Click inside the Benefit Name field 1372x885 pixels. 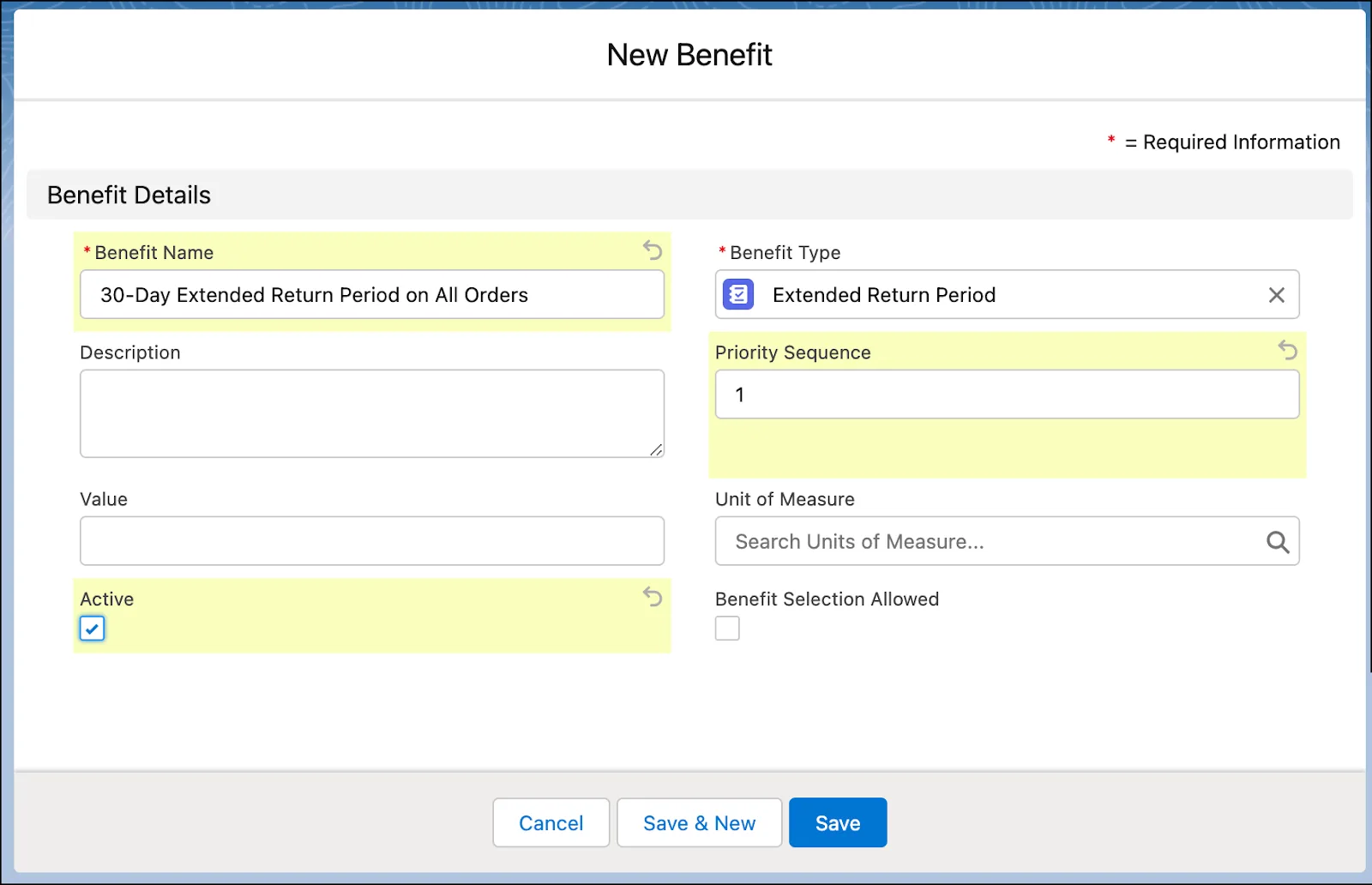pos(372,294)
